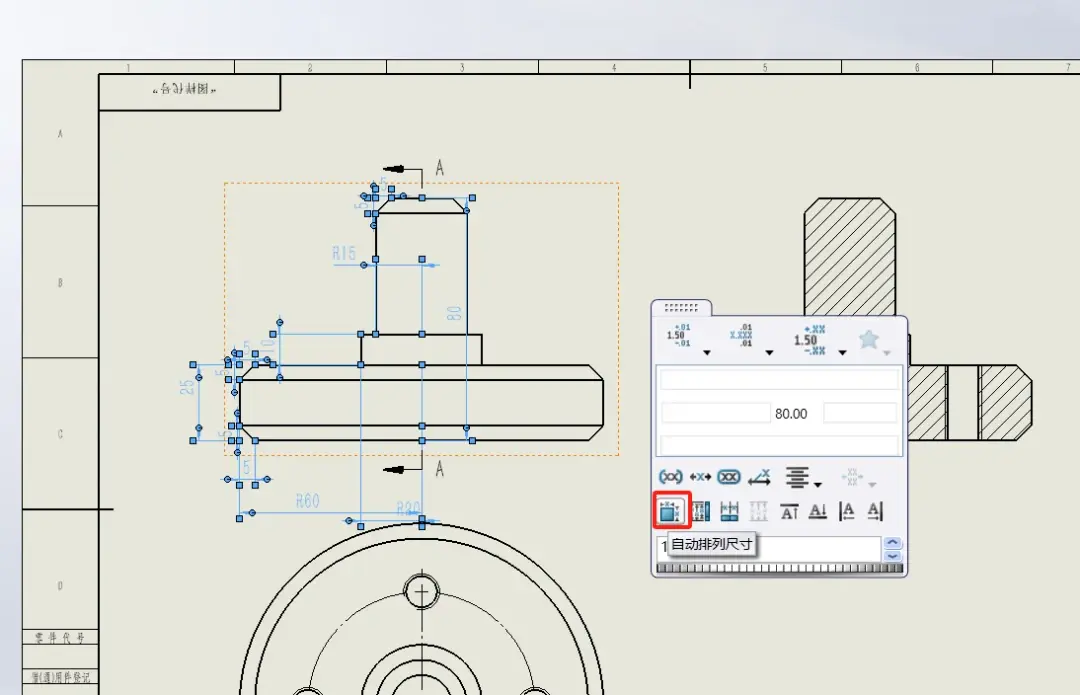The width and height of the screenshot is (1080, 695).
Task: Click zone column label 6 on the border
Action: coord(917,68)
